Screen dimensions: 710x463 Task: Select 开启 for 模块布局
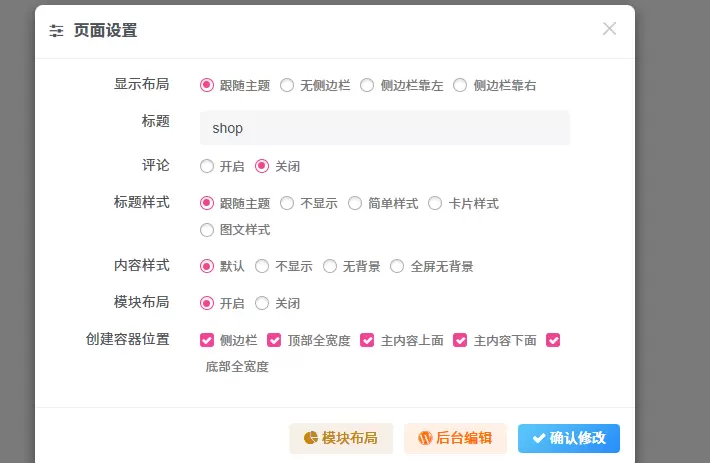pyautogui.click(x=207, y=303)
